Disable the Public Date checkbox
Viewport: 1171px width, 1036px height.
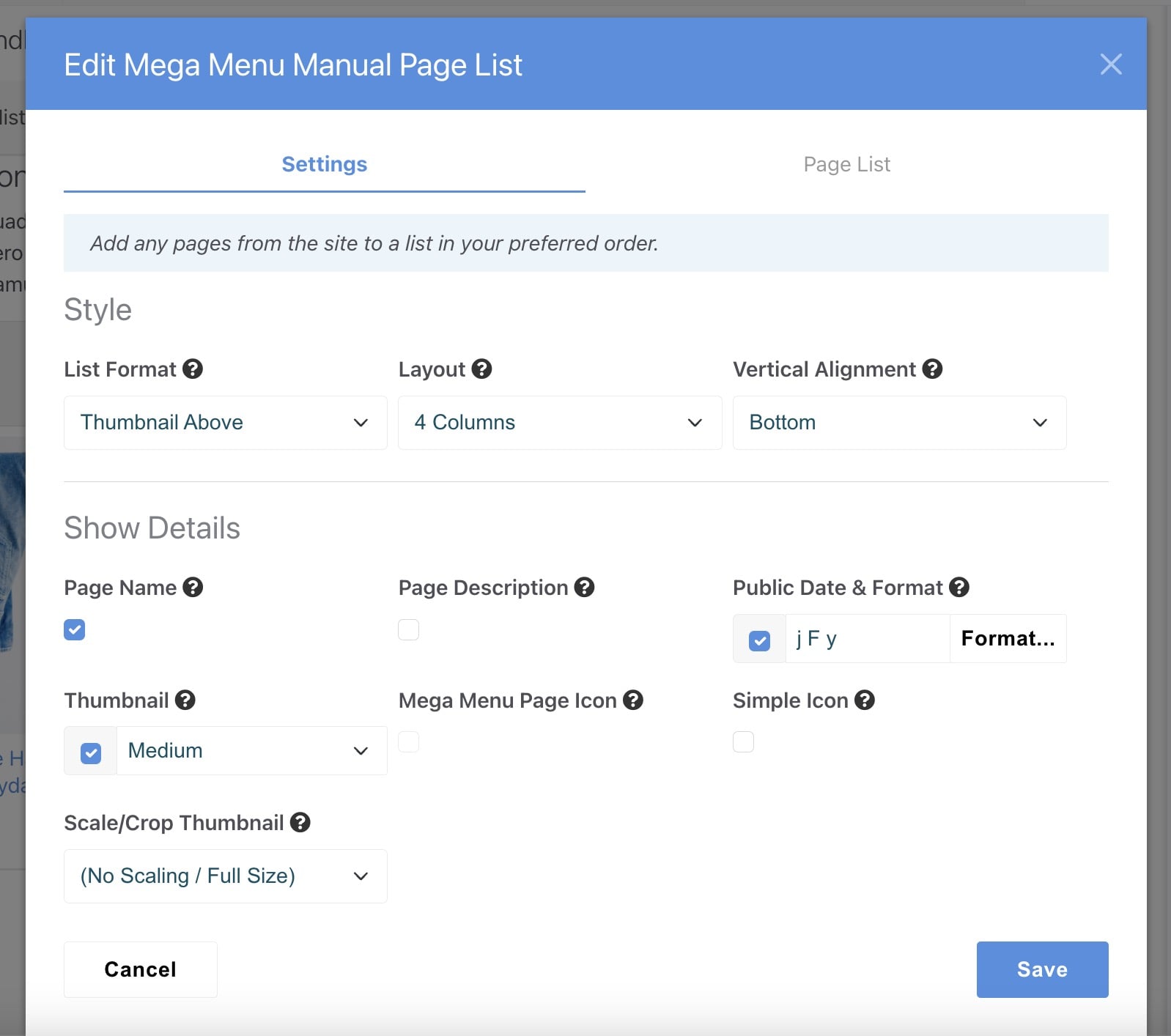point(759,640)
